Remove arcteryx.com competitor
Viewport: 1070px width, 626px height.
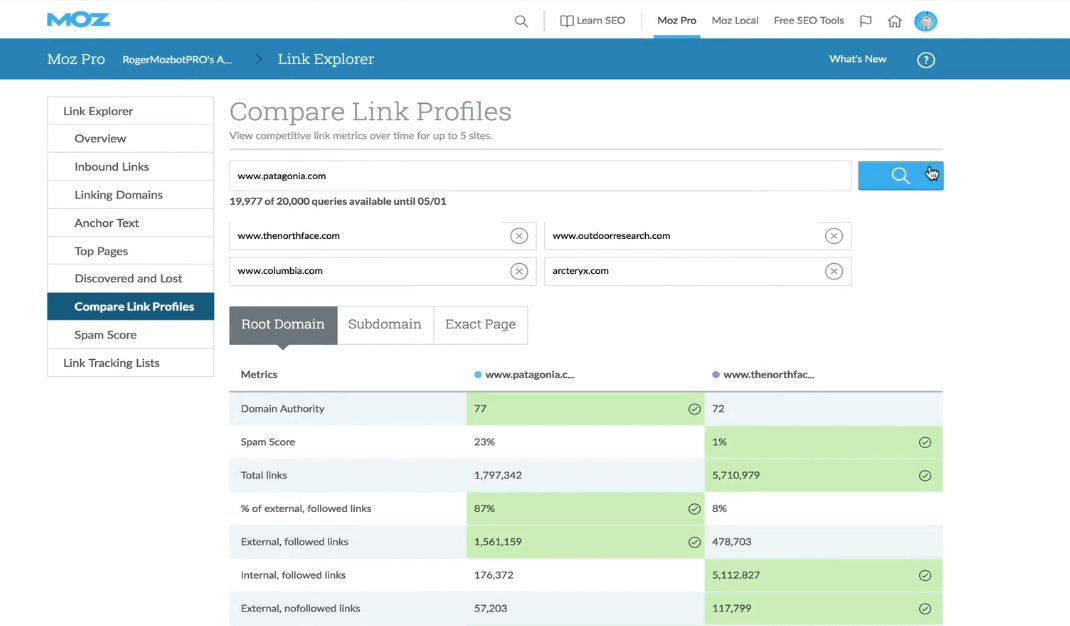pyautogui.click(x=833, y=271)
